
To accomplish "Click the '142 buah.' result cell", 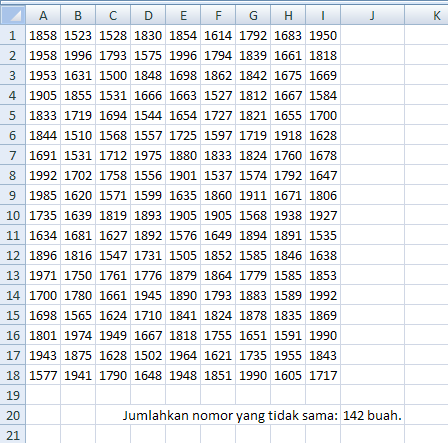I will coord(372,415).
